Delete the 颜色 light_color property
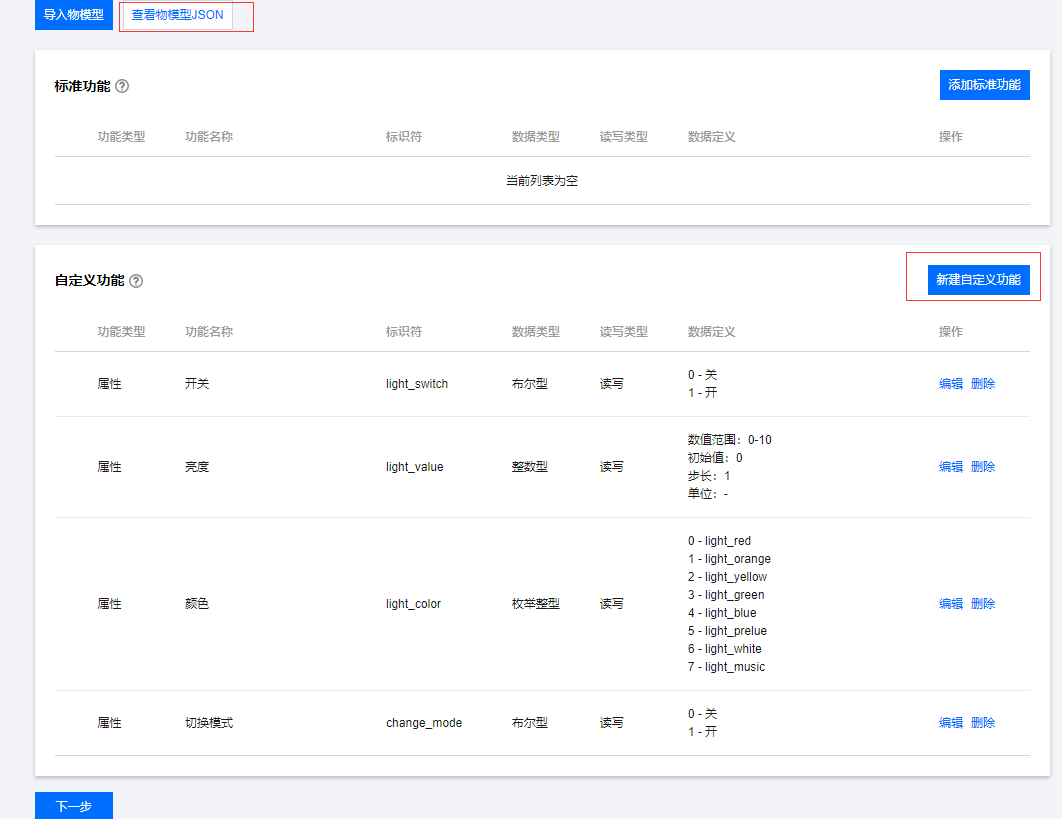Image resolution: width=1062 pixels, height=819 pixels. (982, 604)
